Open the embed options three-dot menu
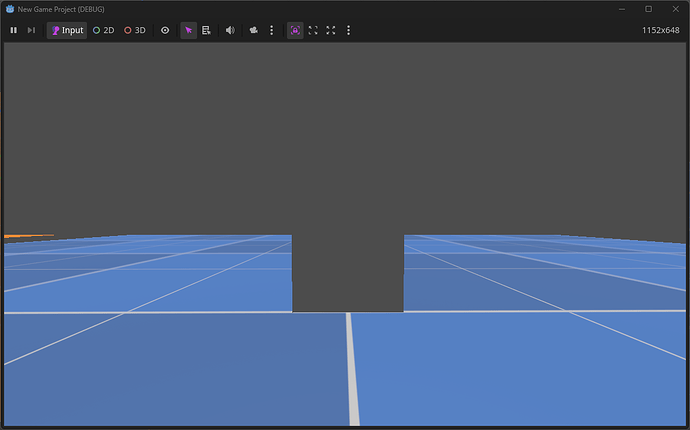This screenshot has width=690, height=430. click(x=348, y=30)
